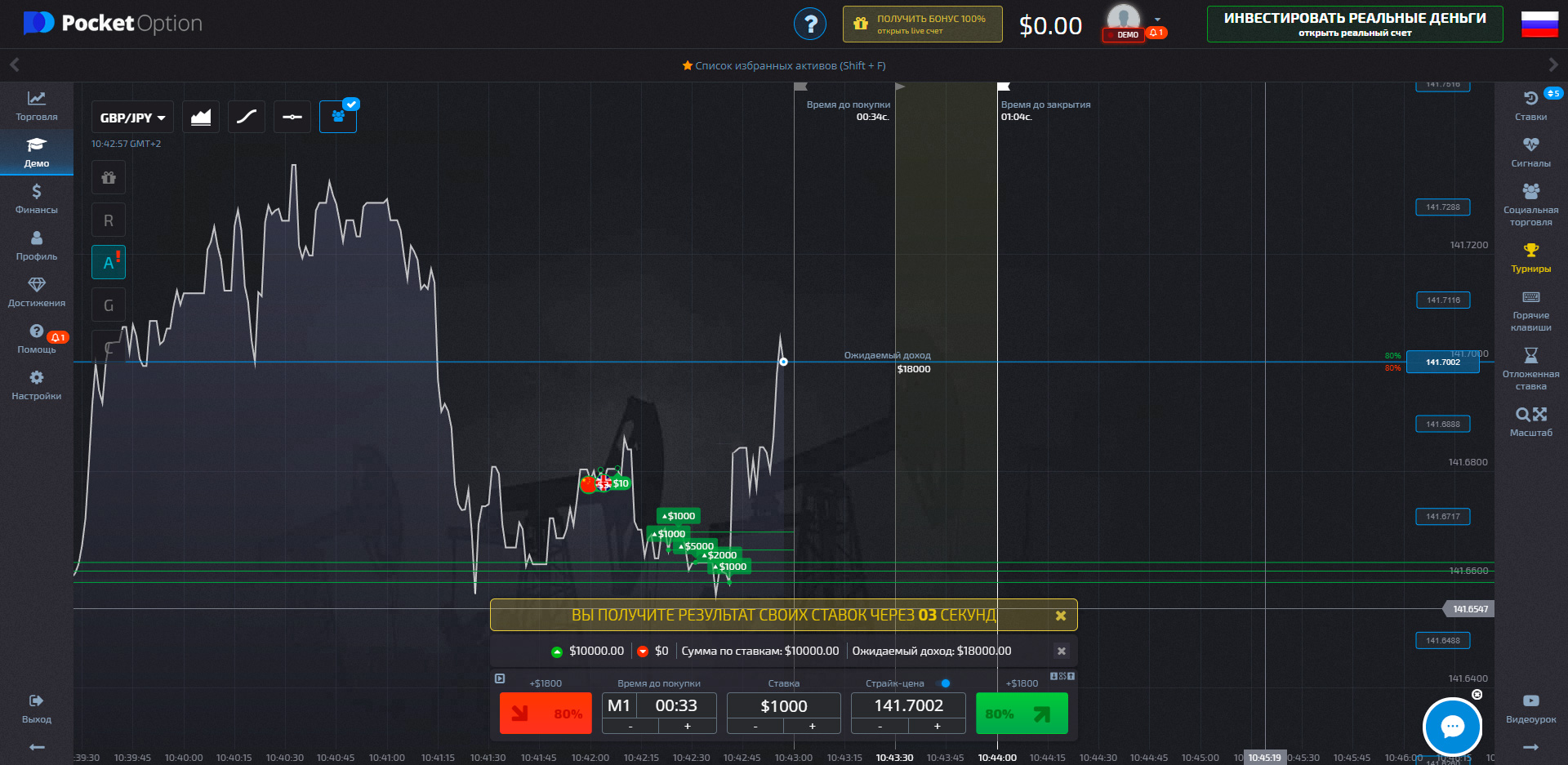Click the $2000 trade marker on chart
Screen dimensions: 1568x765
(719, 555)
